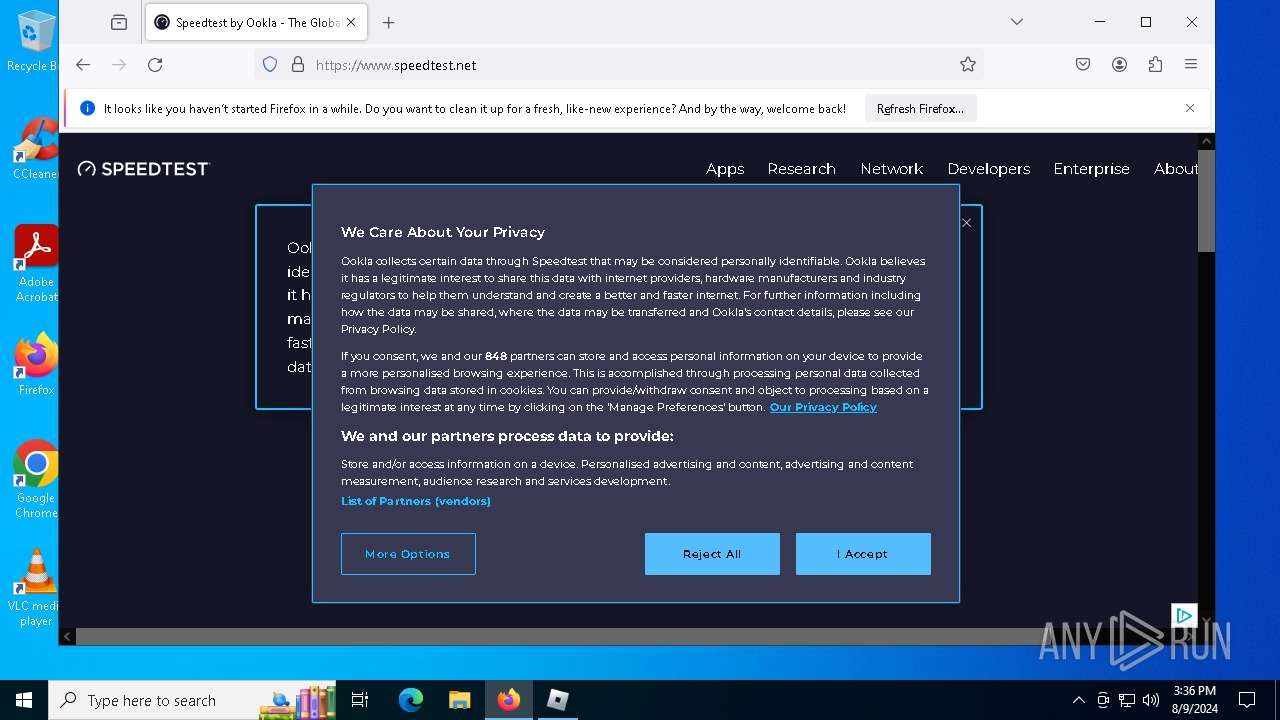1280x720 pixels.
Task: Click the AdChoices icon
Action: click(x=1184, y=615)
